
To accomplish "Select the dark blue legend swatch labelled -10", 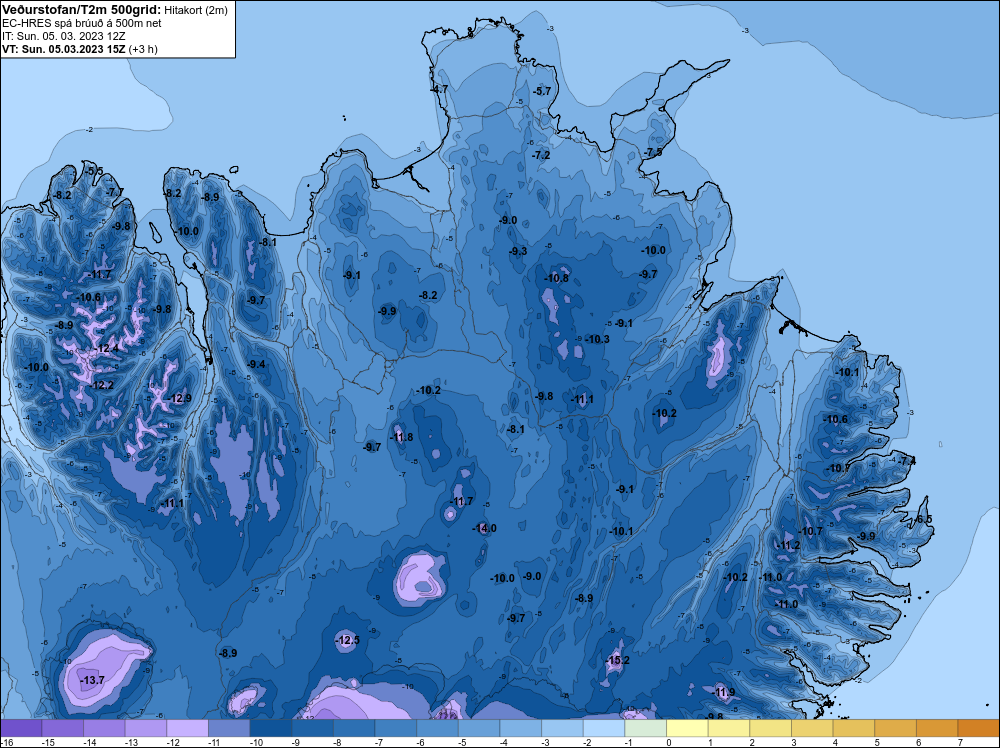I will click(270, 728).
